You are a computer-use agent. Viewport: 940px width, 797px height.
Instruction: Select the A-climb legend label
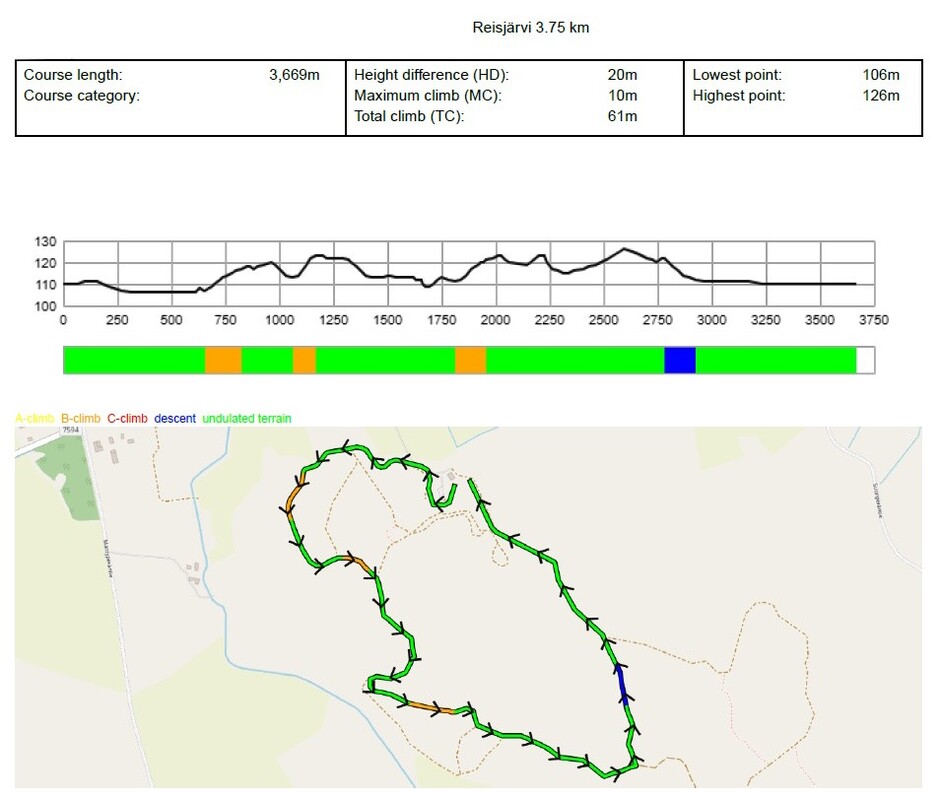pyautogui.click(x=35, y=418)
